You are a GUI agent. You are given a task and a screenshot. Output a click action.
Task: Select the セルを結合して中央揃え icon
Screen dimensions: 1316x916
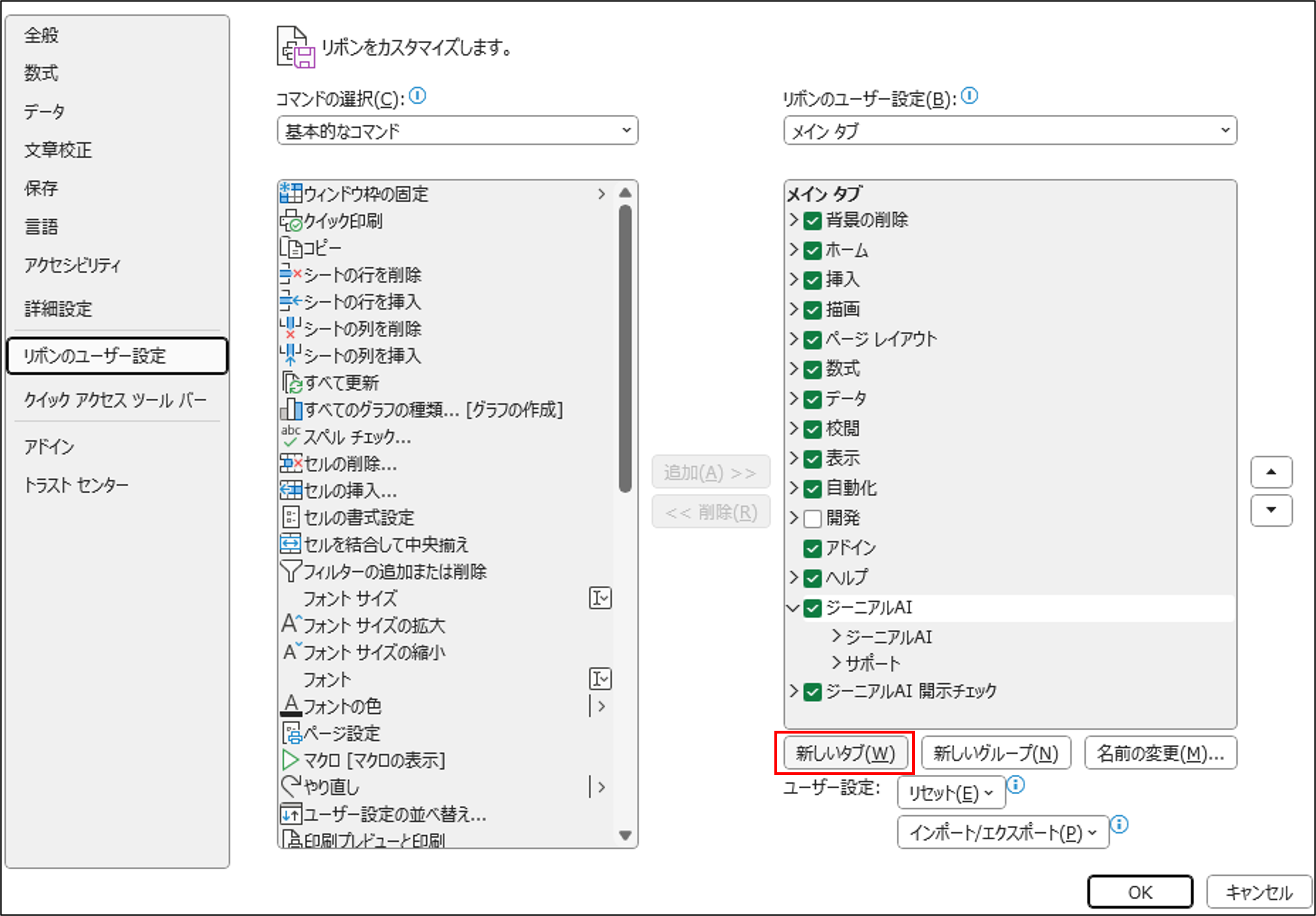pos(291,544)
